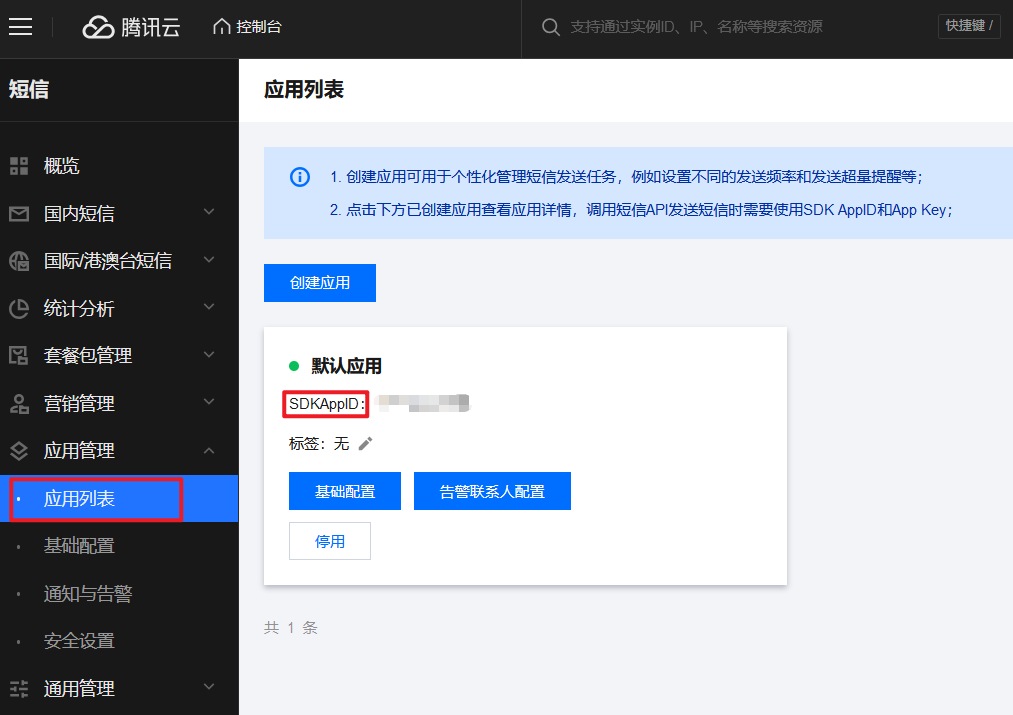Click the 统计分析 pie chart icon
The height and width of the screenshot is (715, 1013).
(19, 308)
